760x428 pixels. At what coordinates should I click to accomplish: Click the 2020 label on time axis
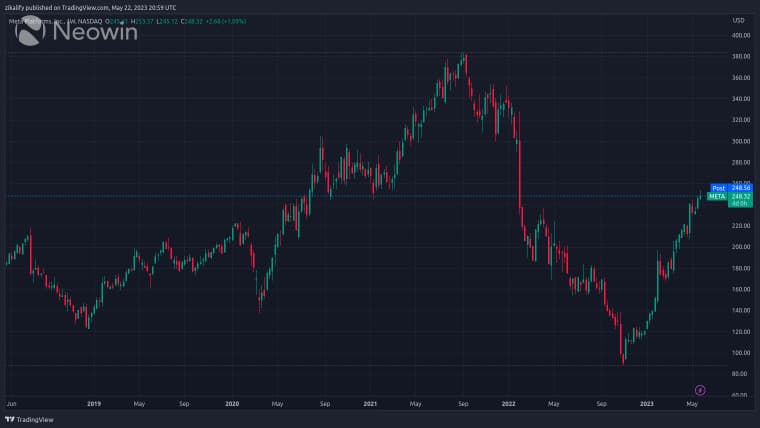[x=232, y=404]
